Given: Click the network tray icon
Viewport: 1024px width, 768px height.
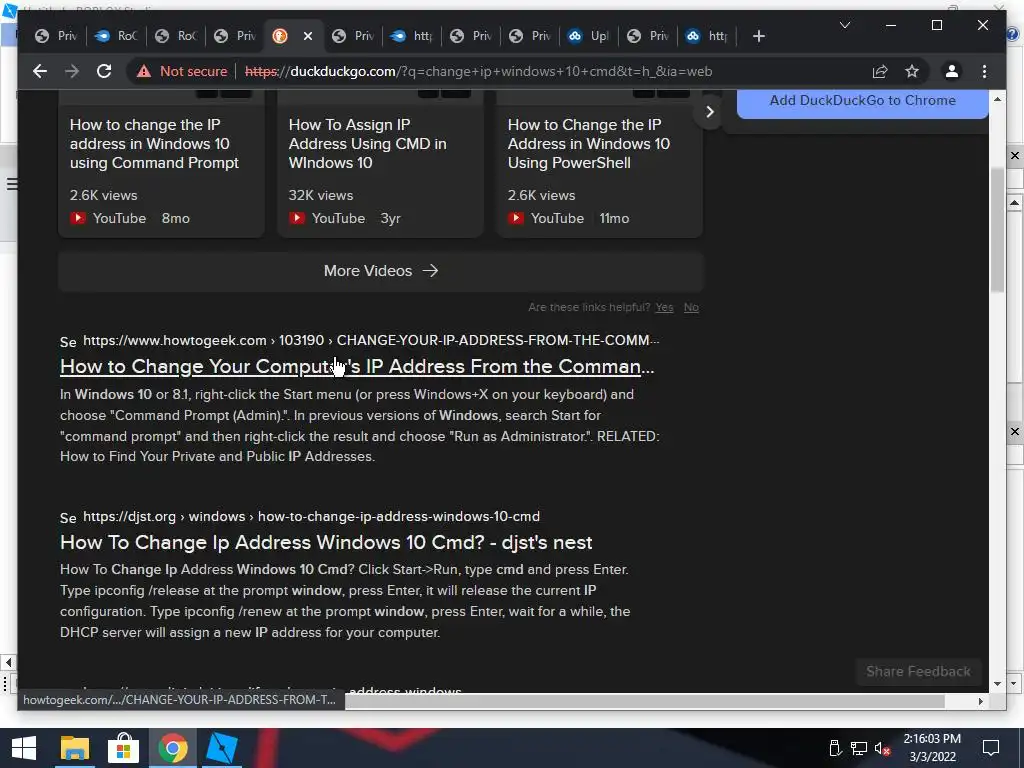Looking at the screenshot, I should (859, 748).
